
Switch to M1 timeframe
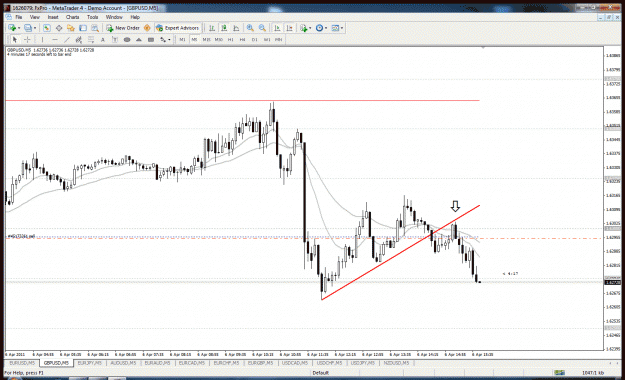tap(182, 39)
